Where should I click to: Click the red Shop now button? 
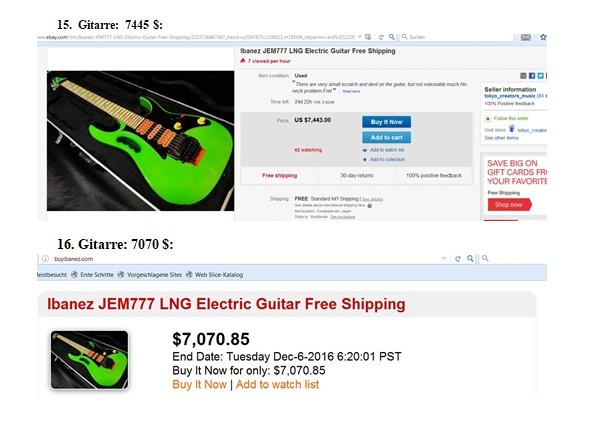point(509,205)
